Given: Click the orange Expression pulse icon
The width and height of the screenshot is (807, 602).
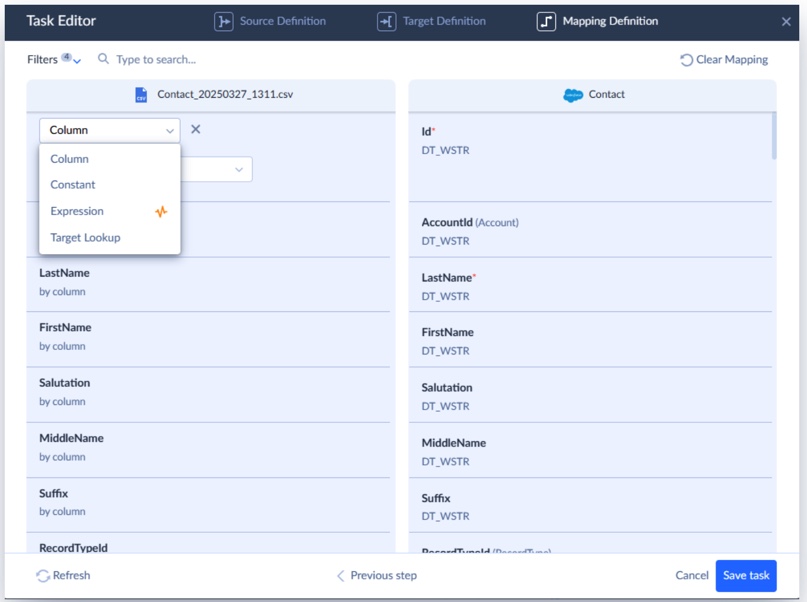Looking at the screenshot, I should click(x=161, y=211).
